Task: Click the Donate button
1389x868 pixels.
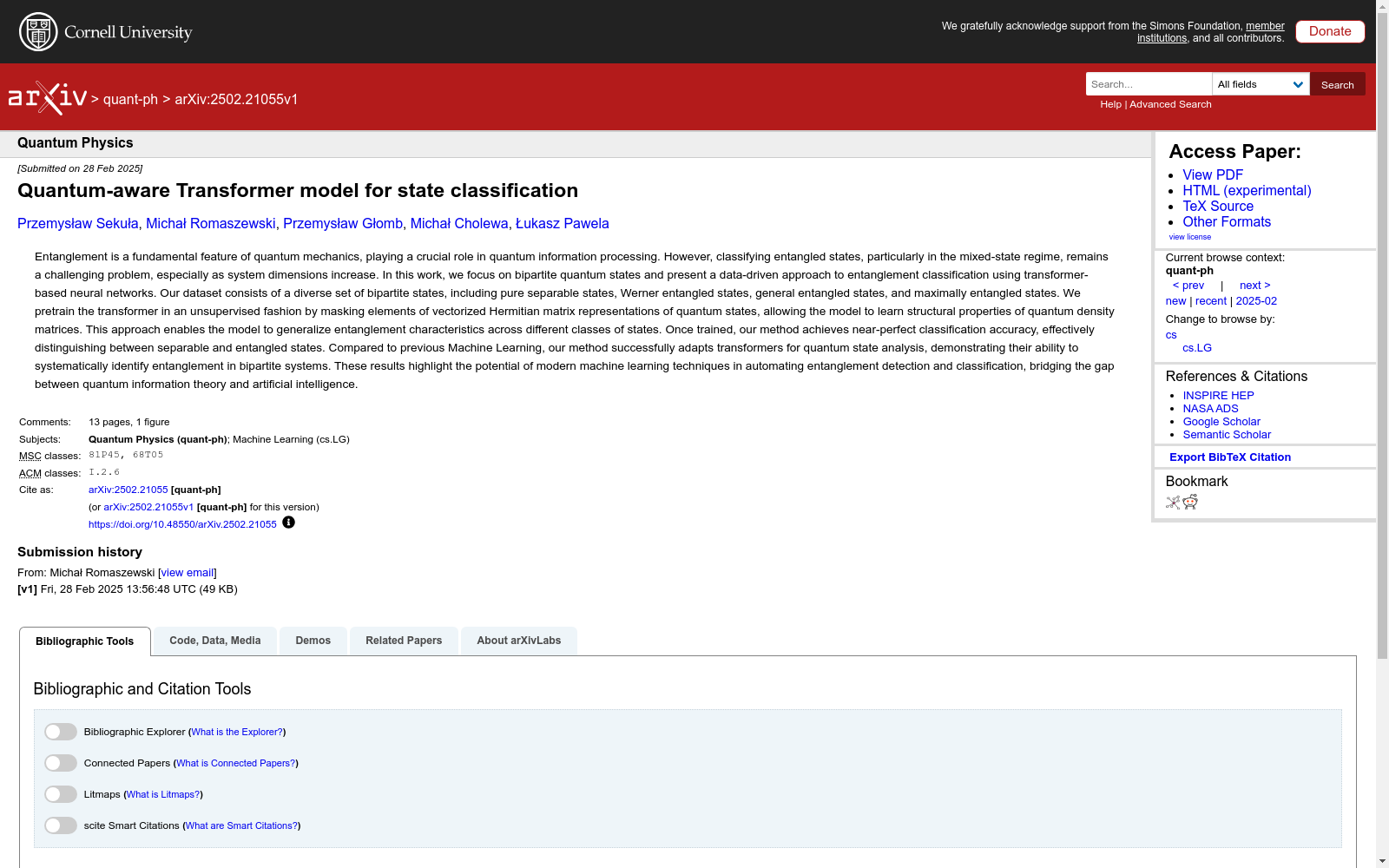Action: pos(1330,31)
